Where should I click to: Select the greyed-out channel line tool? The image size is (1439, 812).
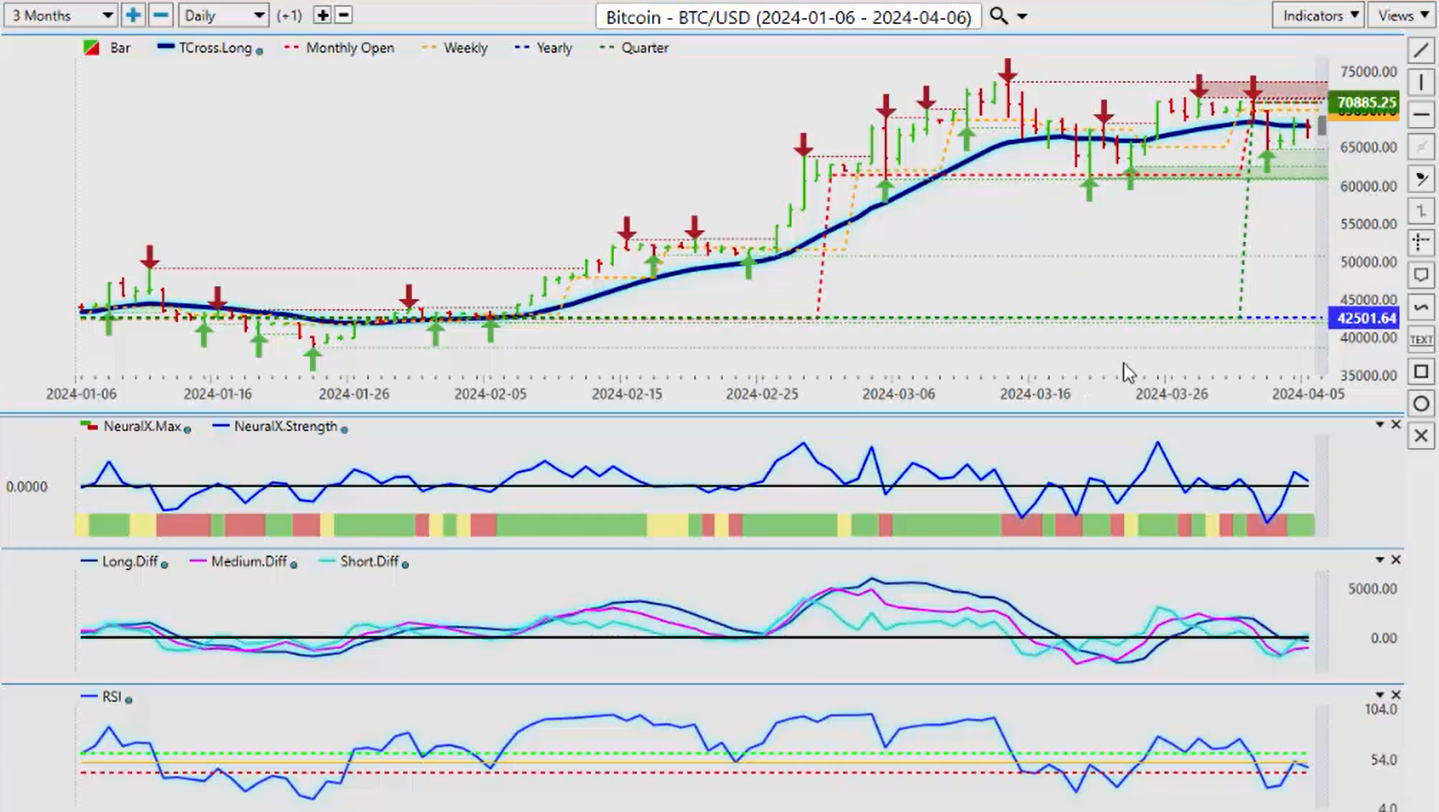pos(1420,147)
